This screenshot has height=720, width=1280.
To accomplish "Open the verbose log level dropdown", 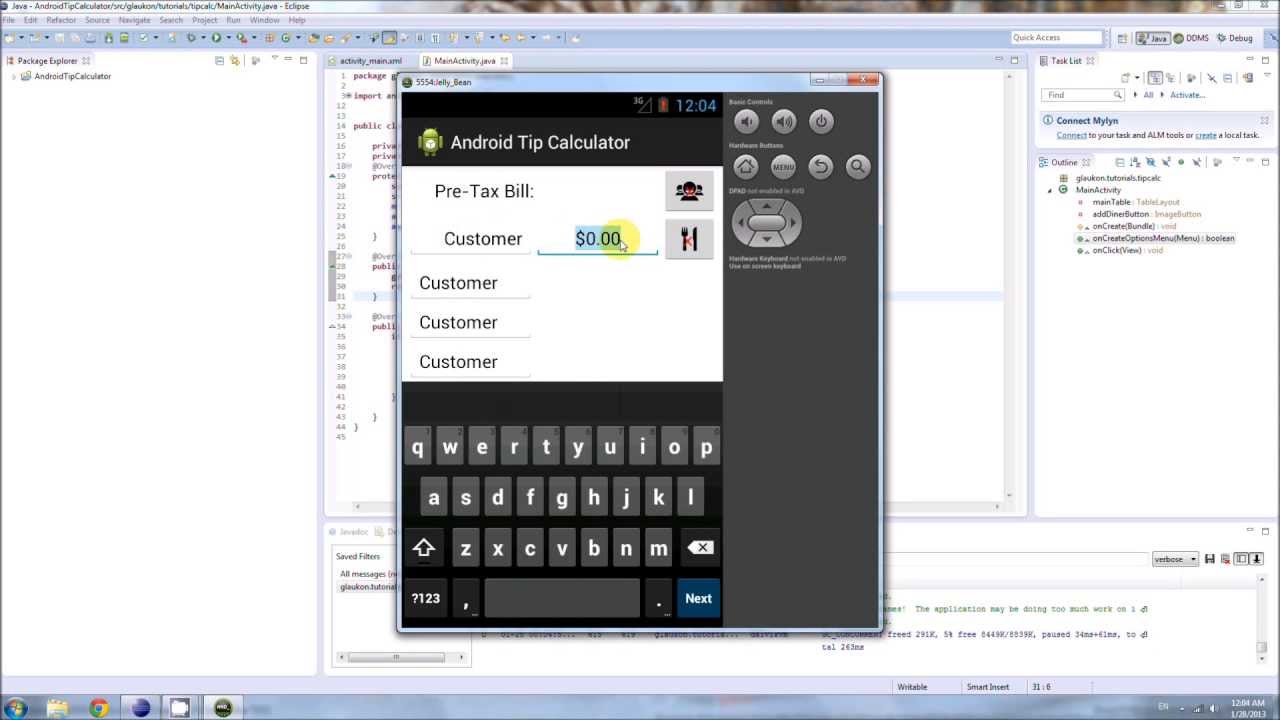I will (1175, 559).
